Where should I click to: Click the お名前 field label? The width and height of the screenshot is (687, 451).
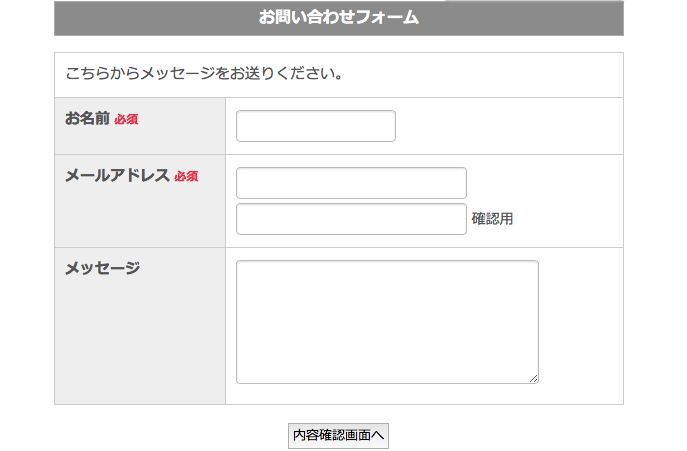coord(87,118)
